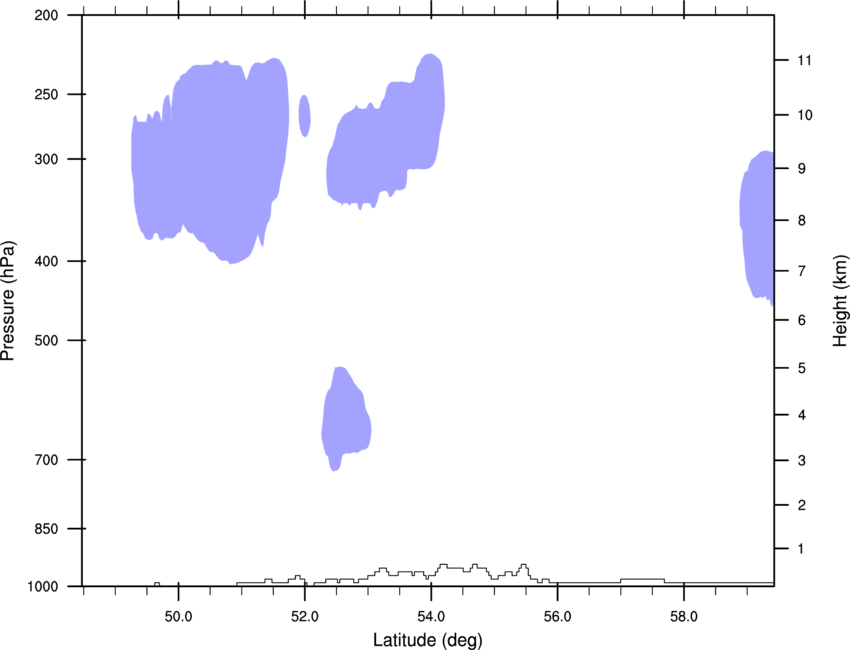Screen dimensions: 850x650
Task: Select the 250 pressure axis label
Action: [x=47, y=94]
